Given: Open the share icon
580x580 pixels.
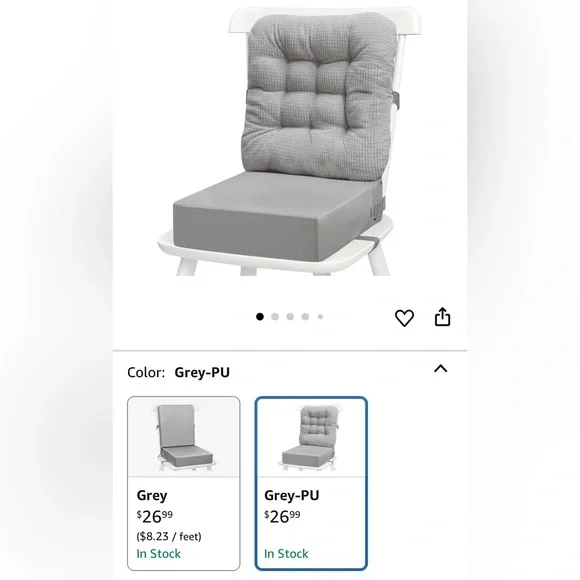Looking at the screenshot, I should click(442, 317).
